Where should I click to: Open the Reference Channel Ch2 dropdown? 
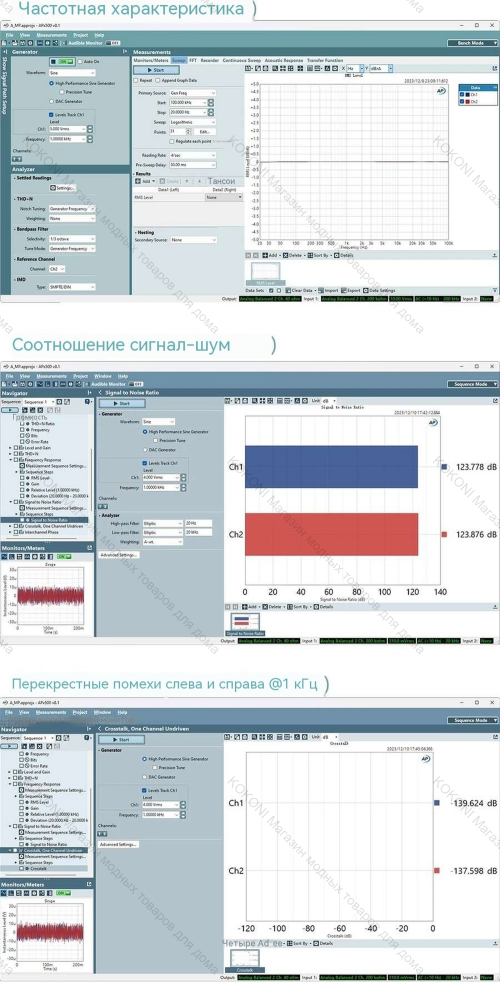pos(57,269)
